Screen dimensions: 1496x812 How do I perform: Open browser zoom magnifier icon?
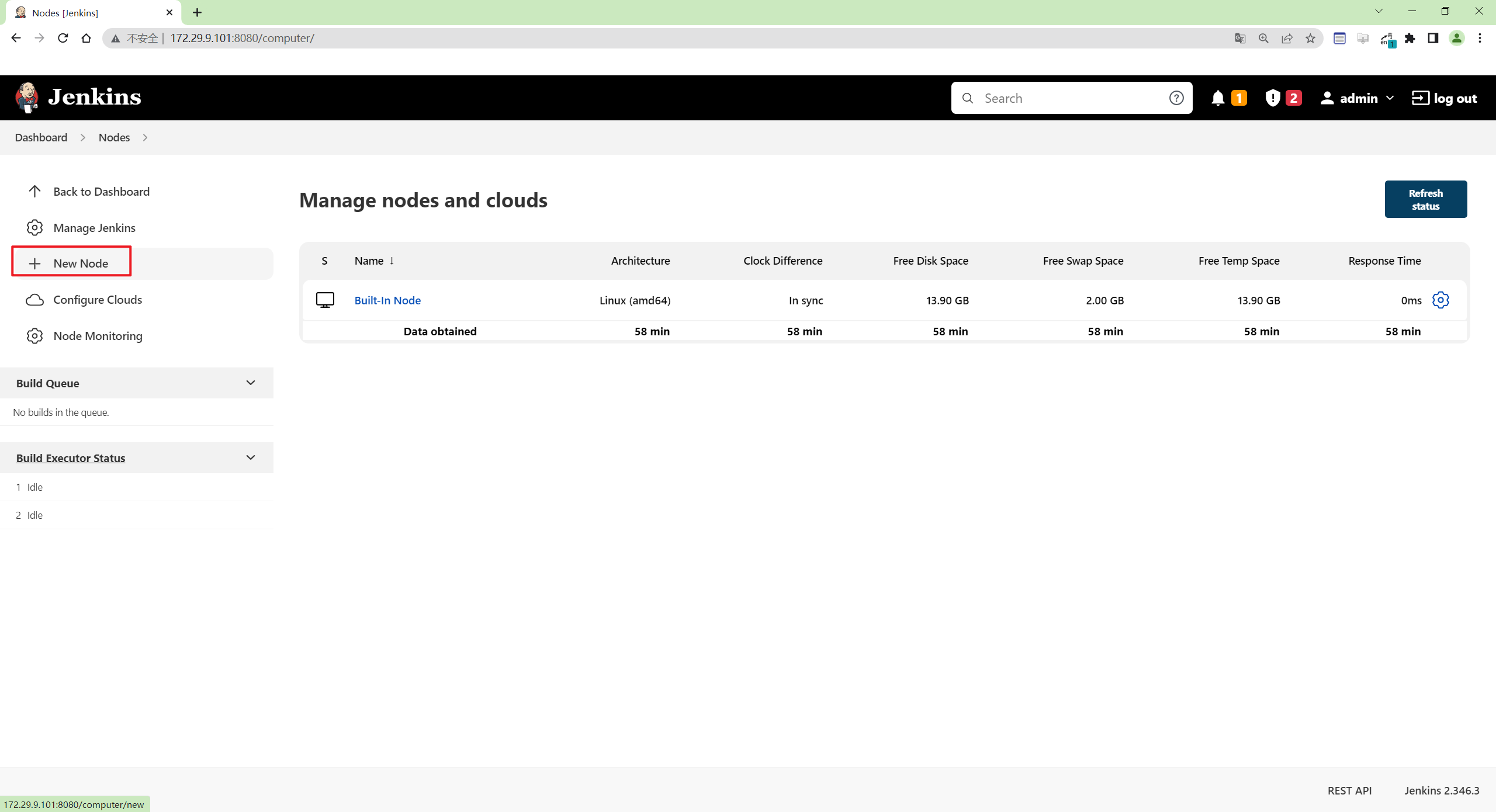click(1263, 38)
